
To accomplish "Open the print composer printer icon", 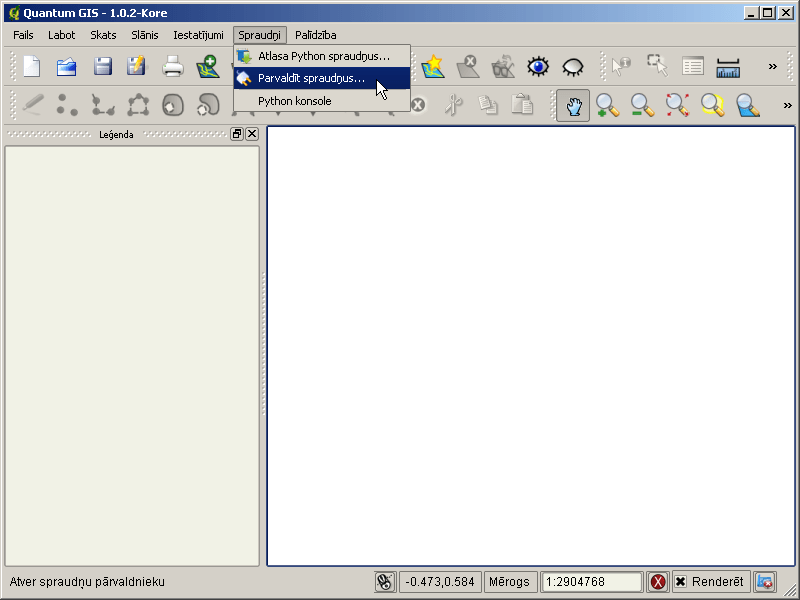I will (172, 66).
